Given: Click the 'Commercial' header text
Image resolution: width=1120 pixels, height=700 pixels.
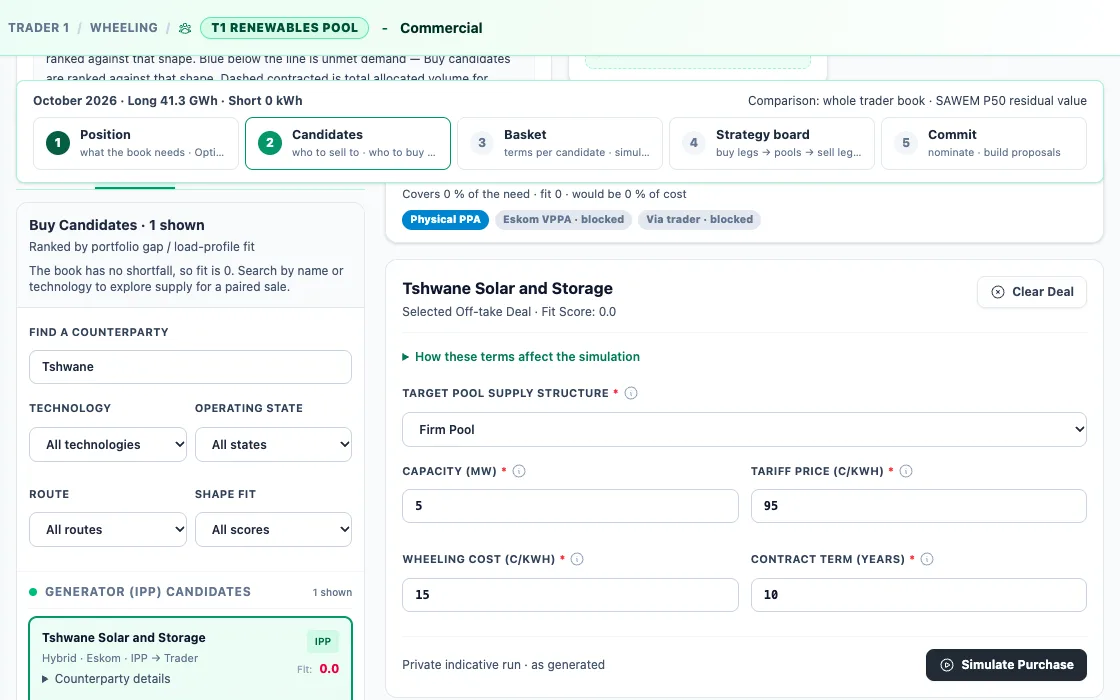Looking at the screenshot, I should (441, 28).
